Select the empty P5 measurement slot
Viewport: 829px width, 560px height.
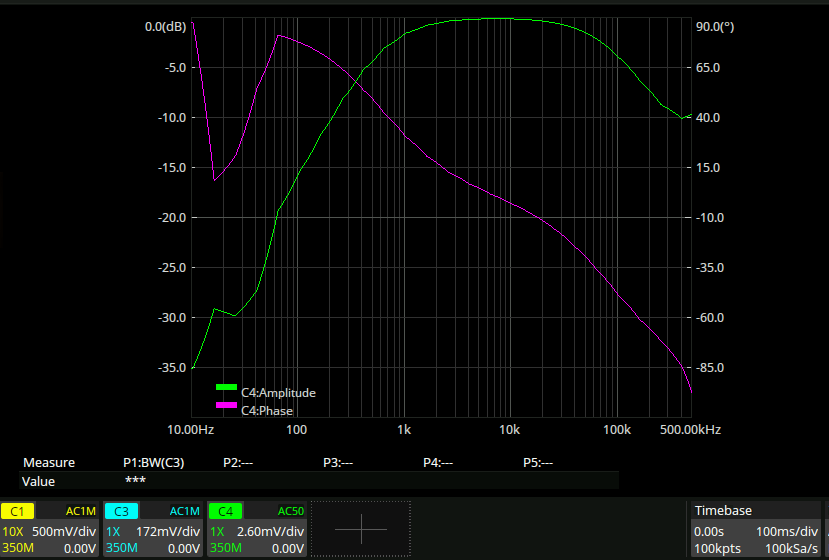pyautogui.click(x=538, y=463)
